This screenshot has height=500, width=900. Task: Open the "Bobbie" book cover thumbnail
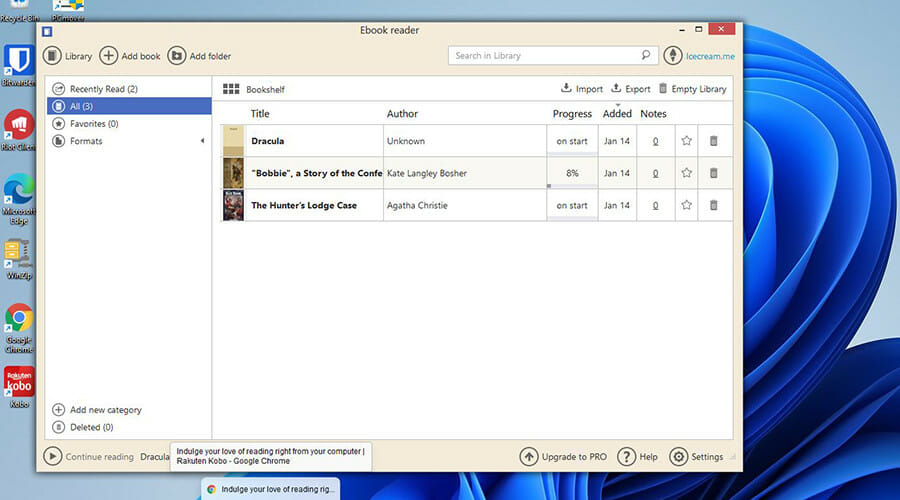click(x=233, y=173)
